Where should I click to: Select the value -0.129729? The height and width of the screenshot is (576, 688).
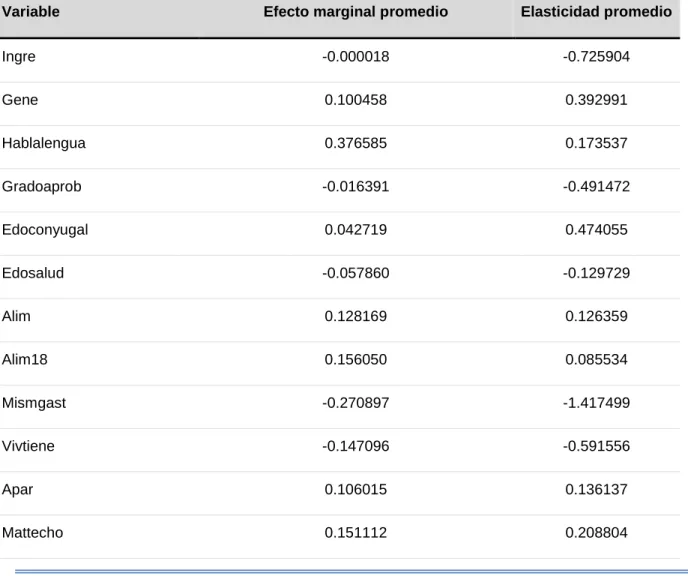(596, 273)
